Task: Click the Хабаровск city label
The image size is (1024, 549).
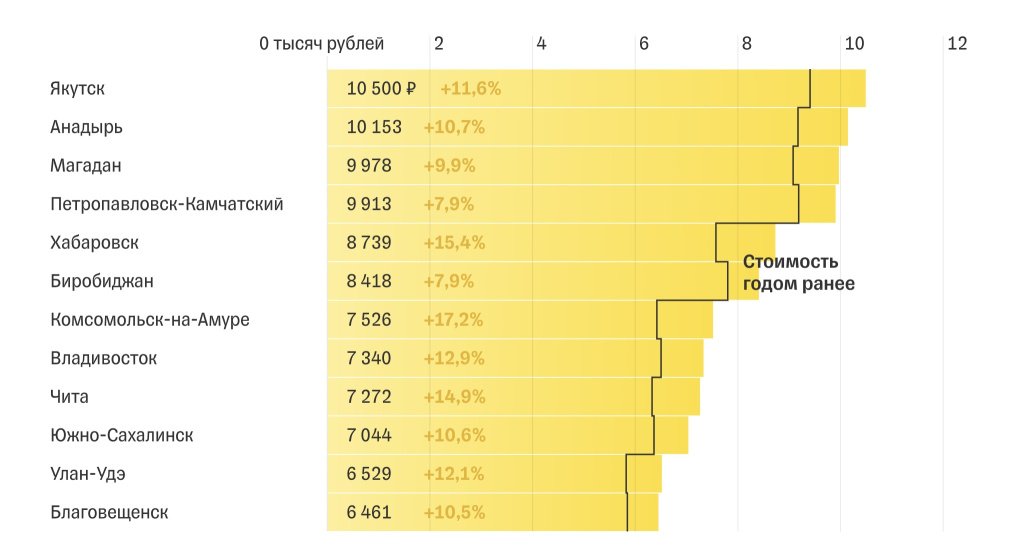Action: coord(94,243)
